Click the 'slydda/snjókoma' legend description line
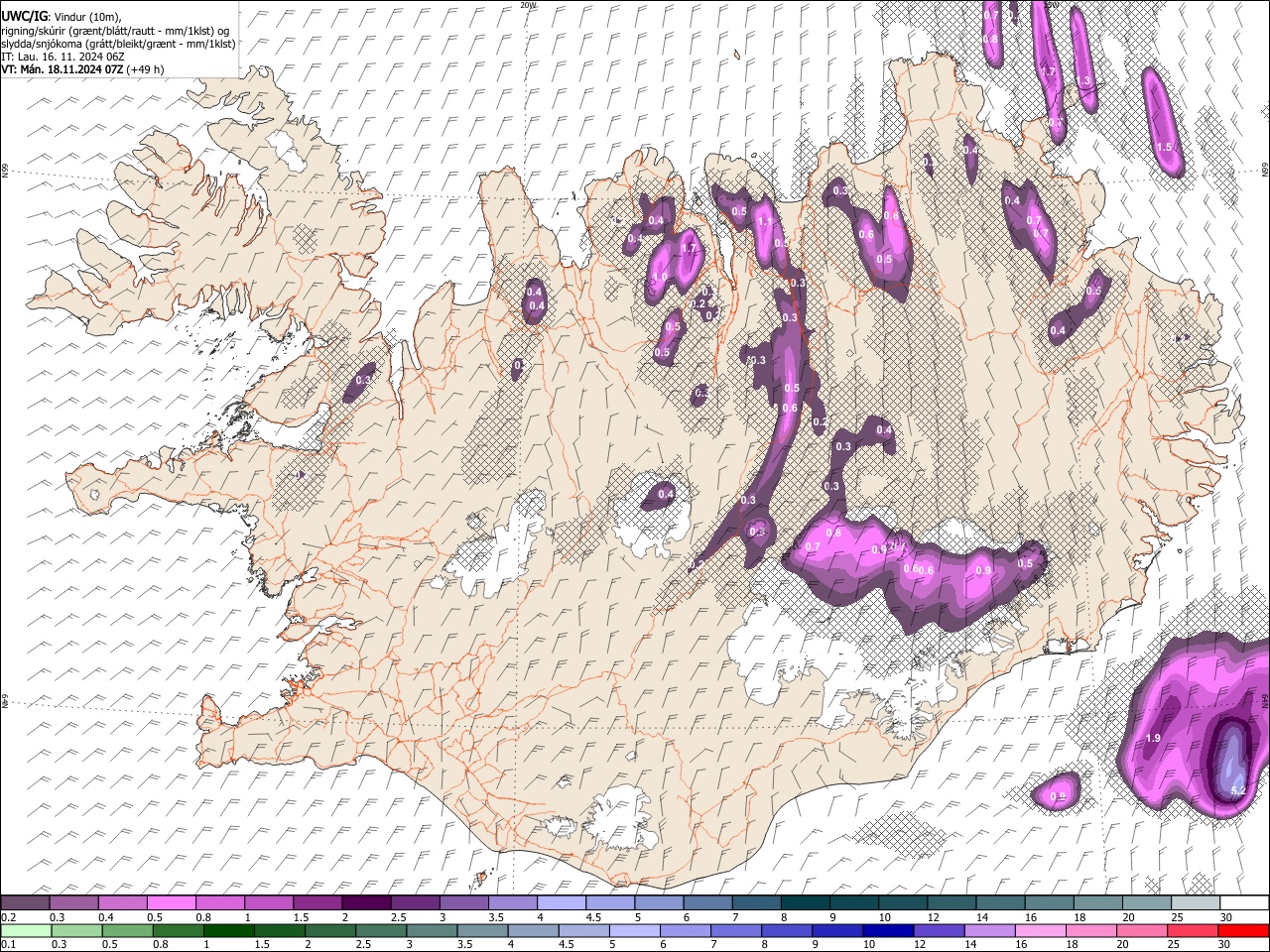The image size is (1270, 952). (x=118, y=44)
